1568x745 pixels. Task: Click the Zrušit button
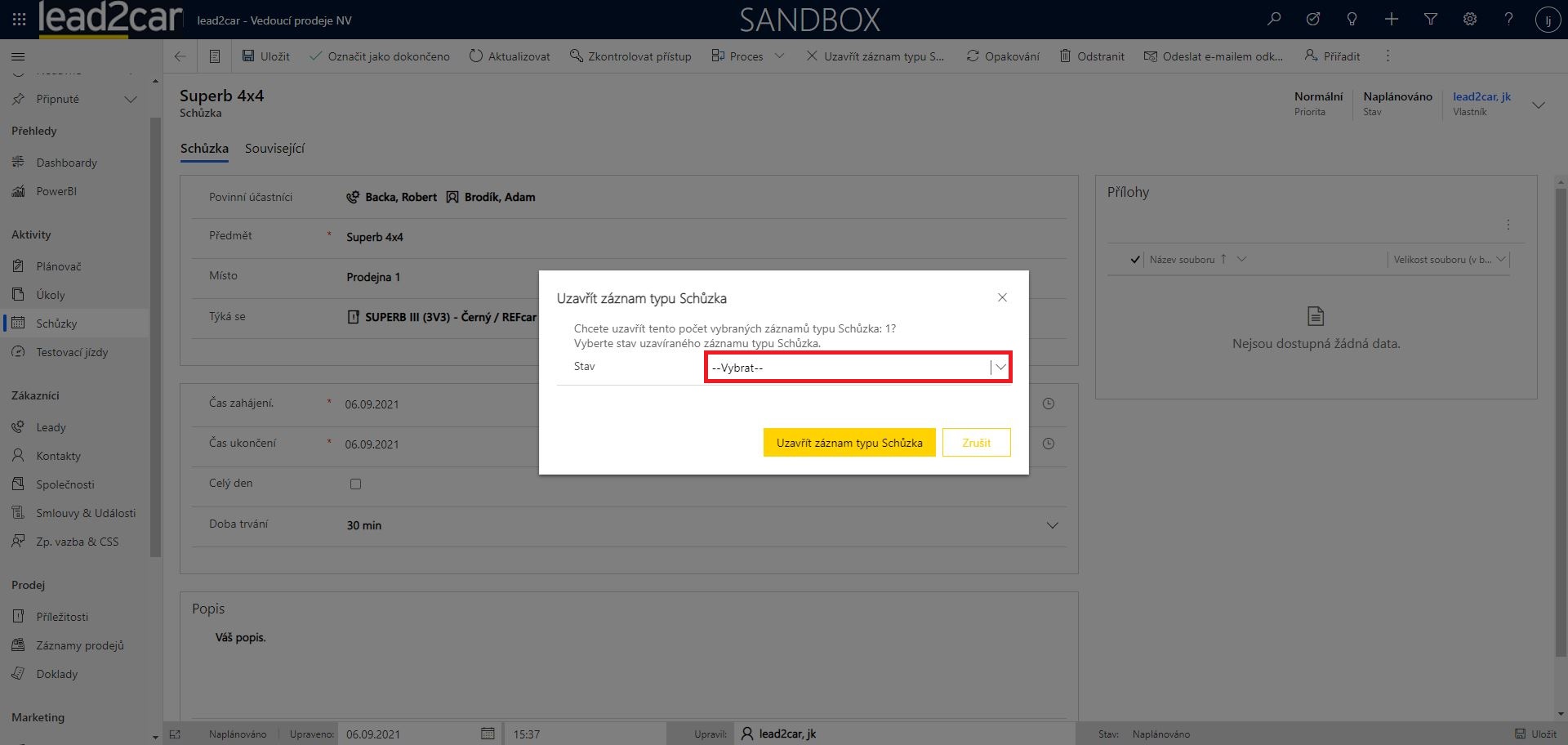point(976,443)
